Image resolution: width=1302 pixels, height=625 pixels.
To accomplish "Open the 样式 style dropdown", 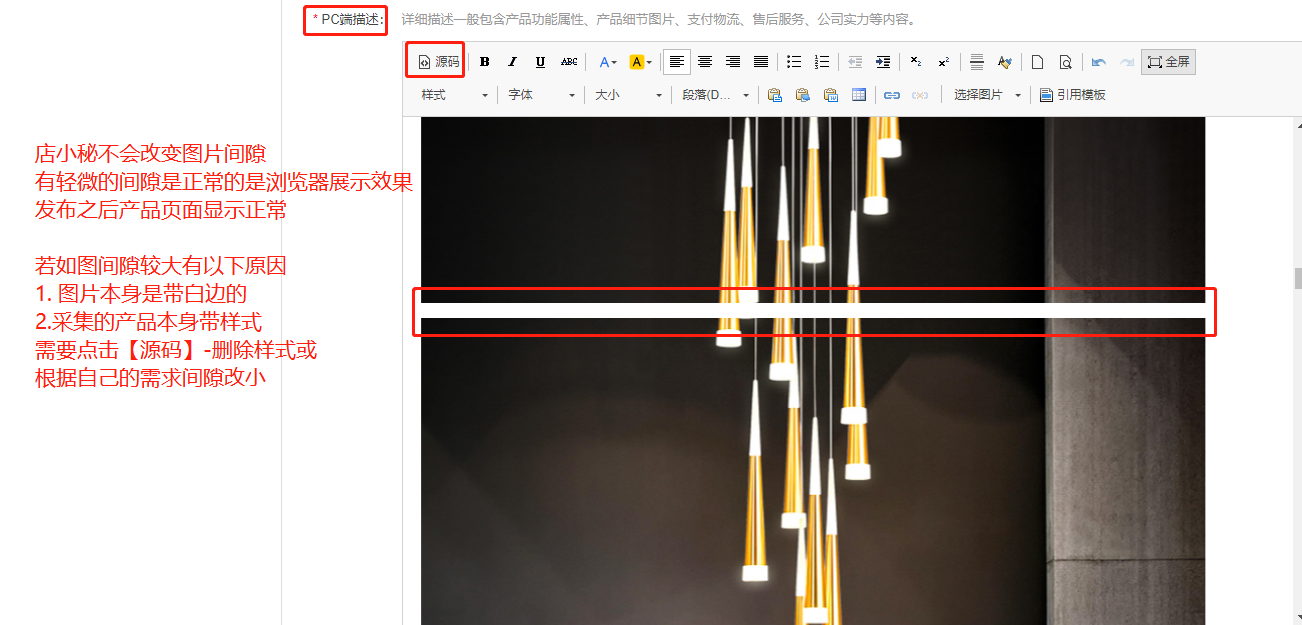I will point(455,95).
